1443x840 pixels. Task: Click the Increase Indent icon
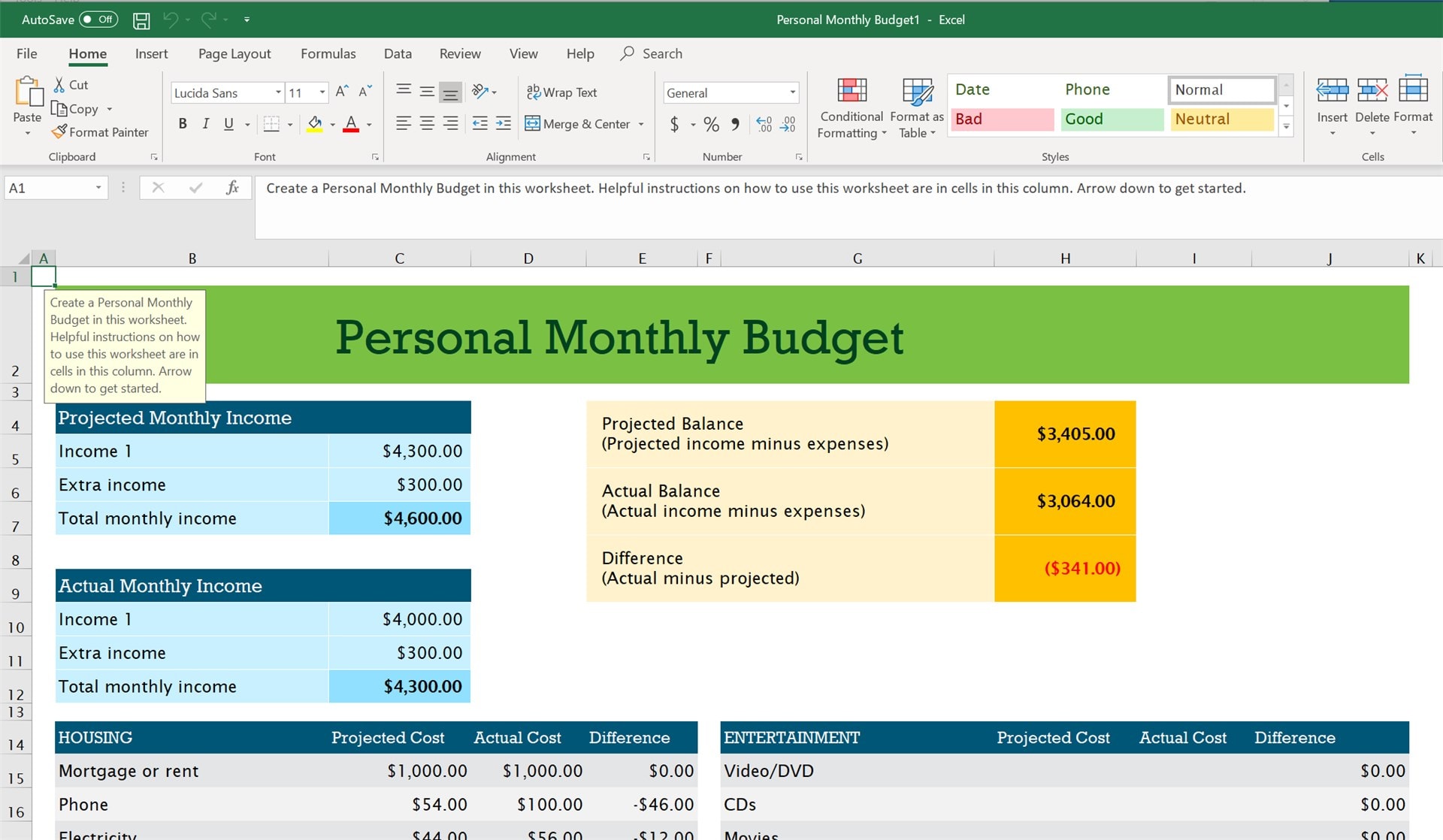(x=502, y=122)
